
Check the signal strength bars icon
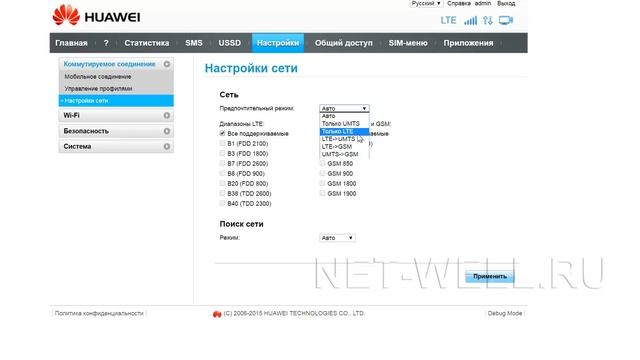(470, 20)
